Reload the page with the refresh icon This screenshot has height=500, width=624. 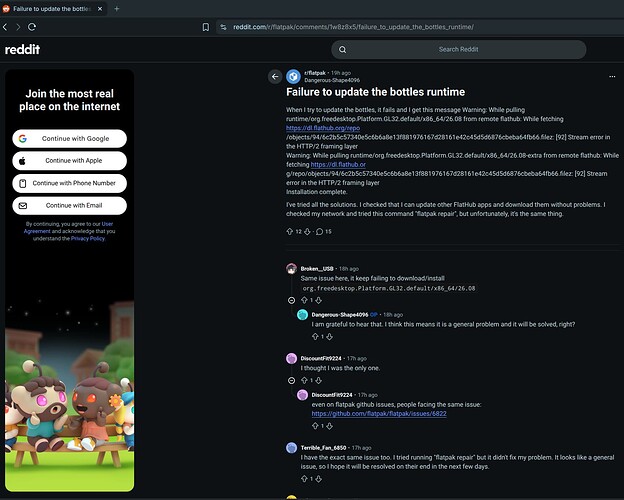[x=32, y=27]
